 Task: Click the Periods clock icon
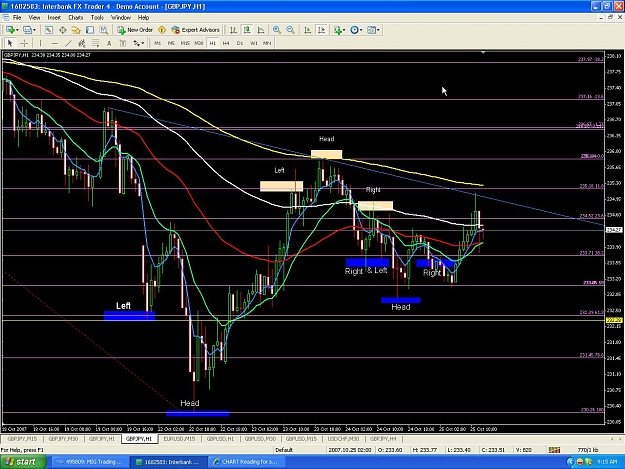click(354, 30)
